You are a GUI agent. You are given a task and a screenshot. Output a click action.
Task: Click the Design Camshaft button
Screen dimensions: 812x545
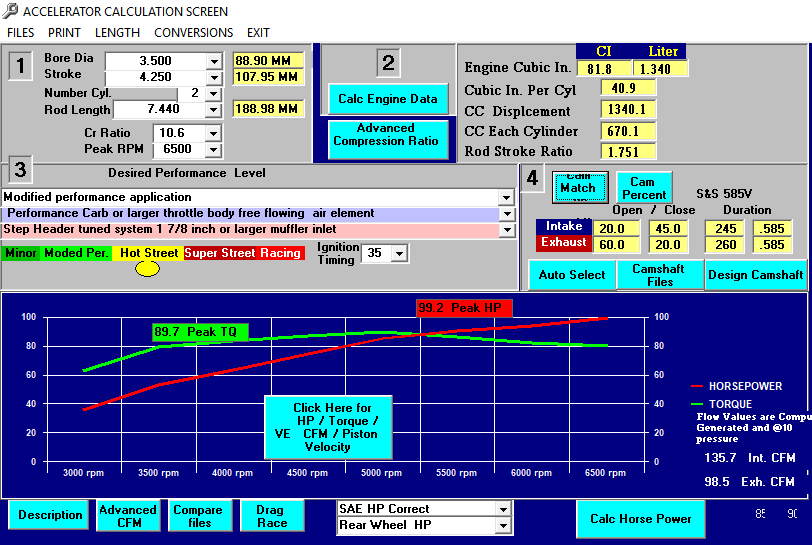755,275
